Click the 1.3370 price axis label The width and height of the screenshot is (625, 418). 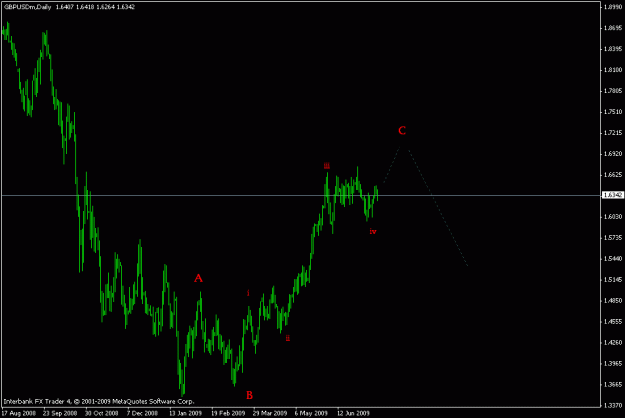613,406
